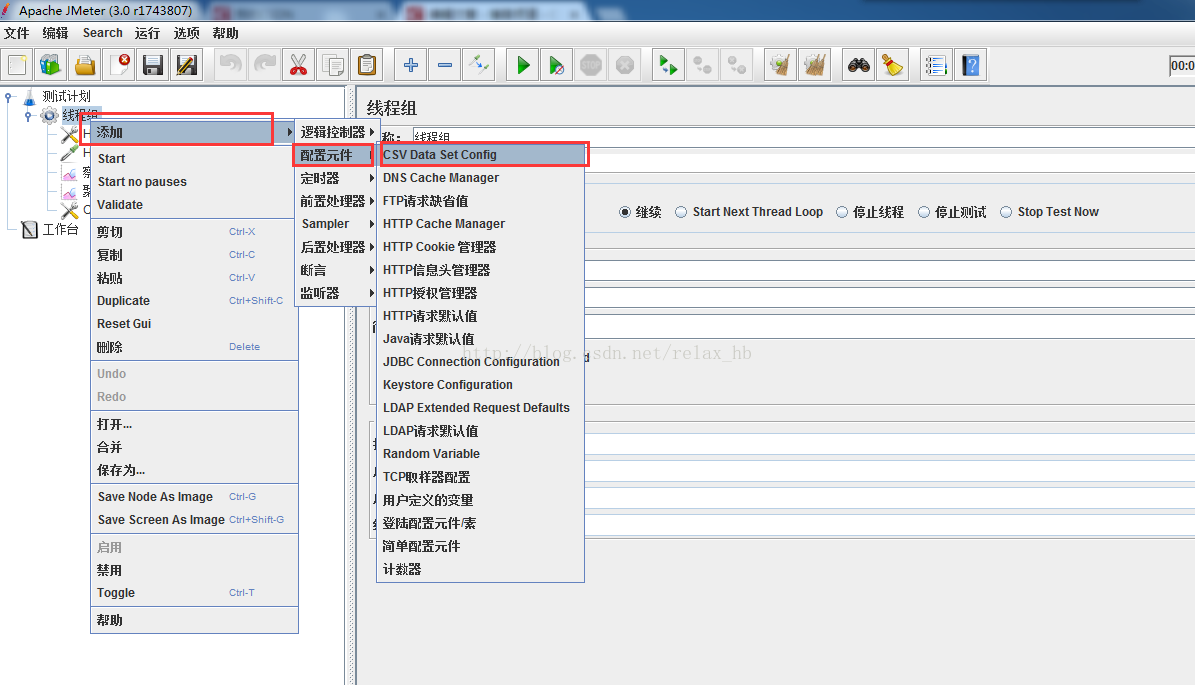Screen dimensions: 1195x685
Task: Click the 工作台 workbench tree icon
Action: click(30, 229)
